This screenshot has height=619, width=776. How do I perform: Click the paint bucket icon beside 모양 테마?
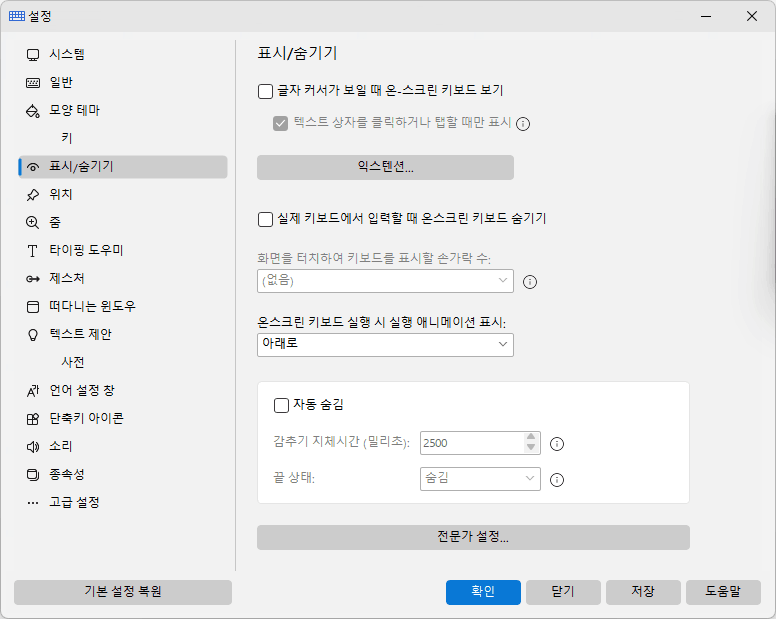[x=33, y=111]
